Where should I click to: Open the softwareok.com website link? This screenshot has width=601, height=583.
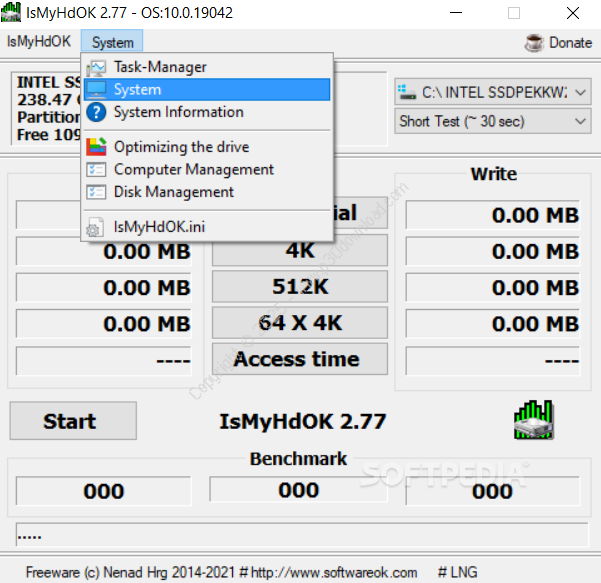334,572
